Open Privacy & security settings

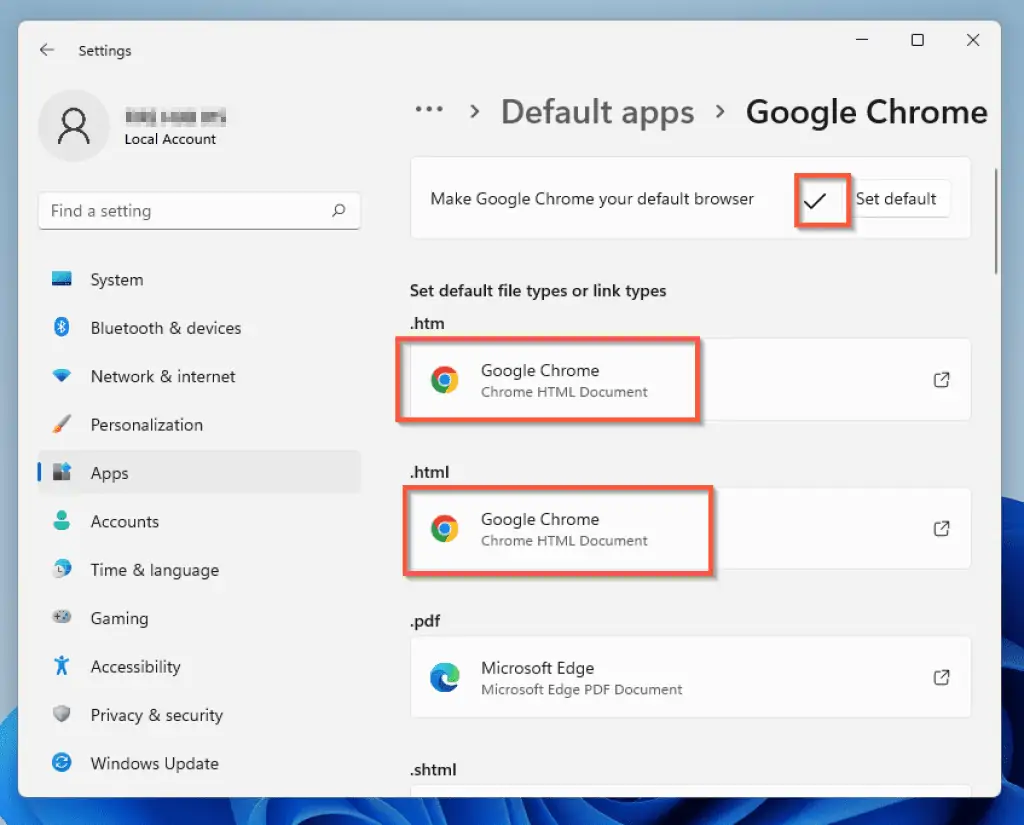click(200, 715)
